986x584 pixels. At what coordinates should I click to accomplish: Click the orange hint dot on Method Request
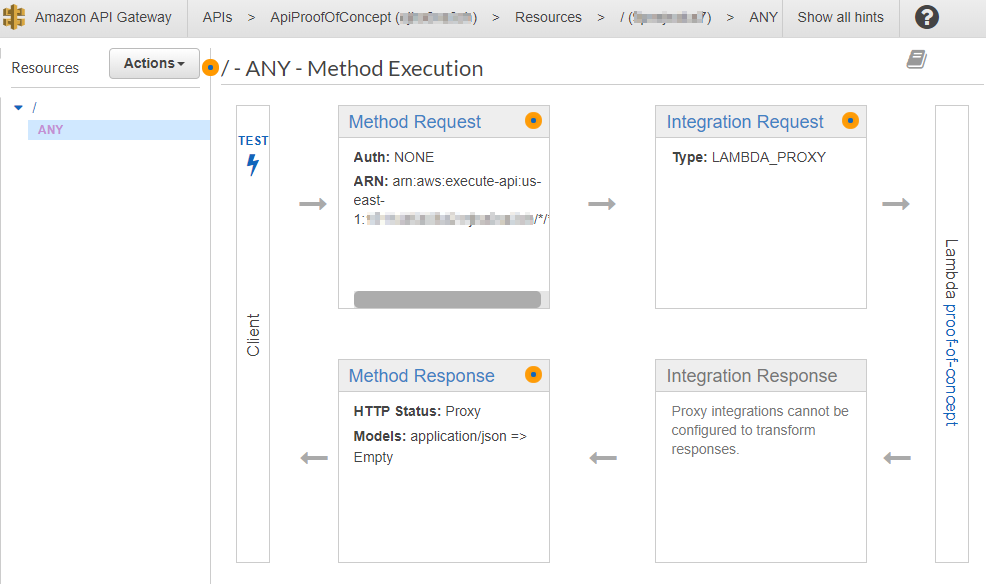533,121
